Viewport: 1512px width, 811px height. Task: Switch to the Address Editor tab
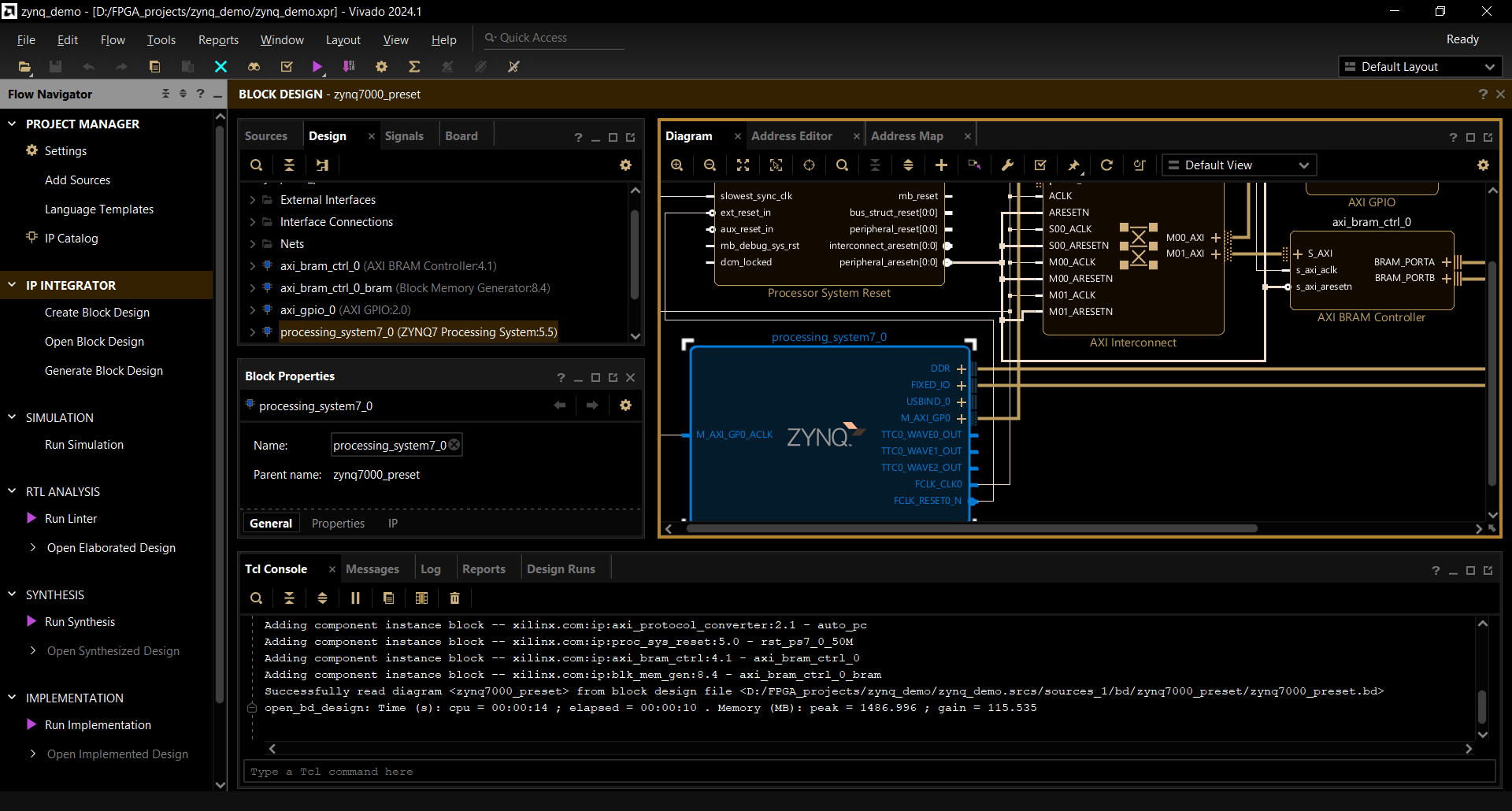pyautogui.click(x=791, y=136)
